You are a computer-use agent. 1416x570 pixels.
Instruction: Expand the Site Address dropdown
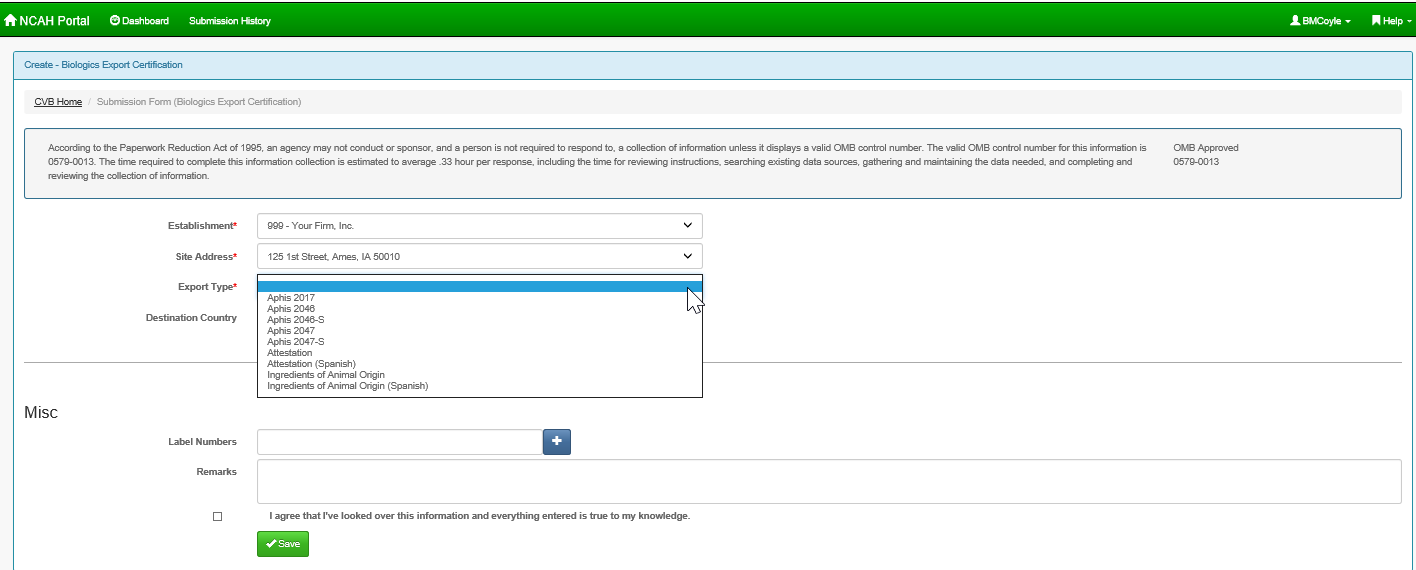[x=479, y=257]
